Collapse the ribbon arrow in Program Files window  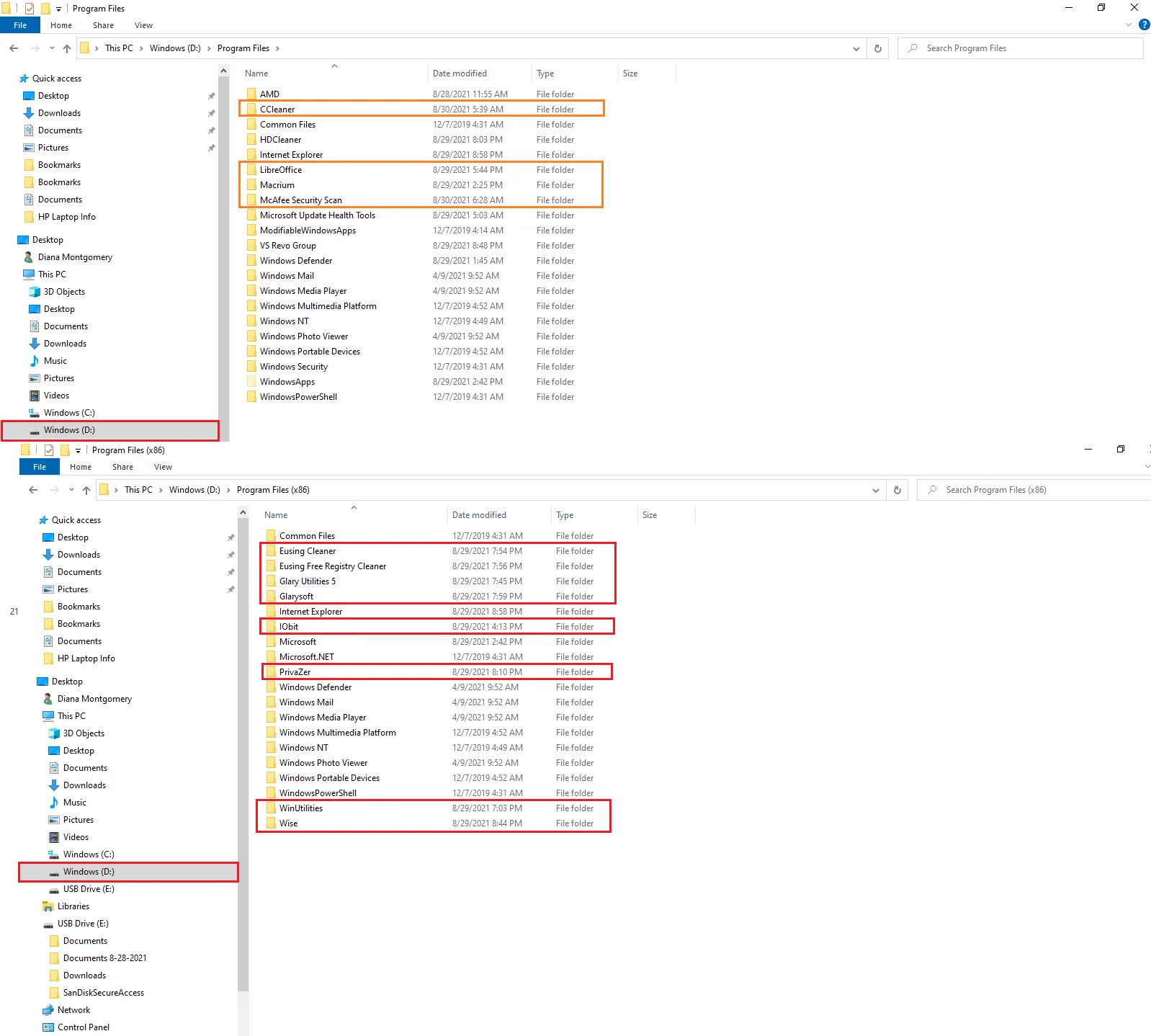click(x=1129, y=24)
